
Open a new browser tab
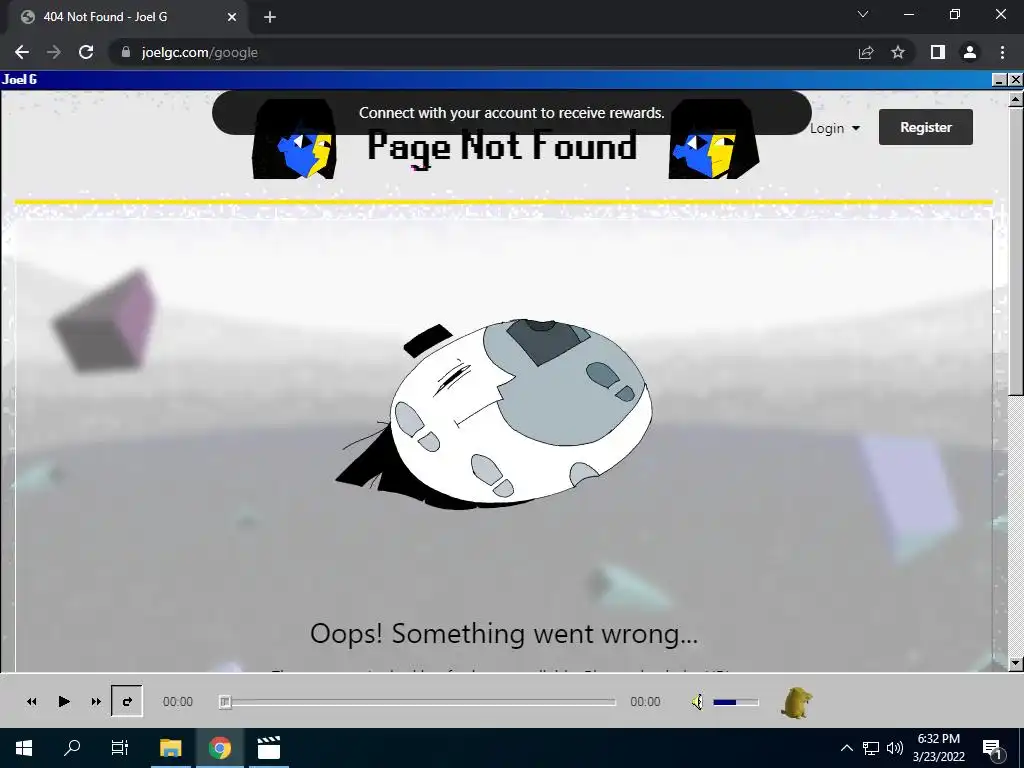[270, 17]
